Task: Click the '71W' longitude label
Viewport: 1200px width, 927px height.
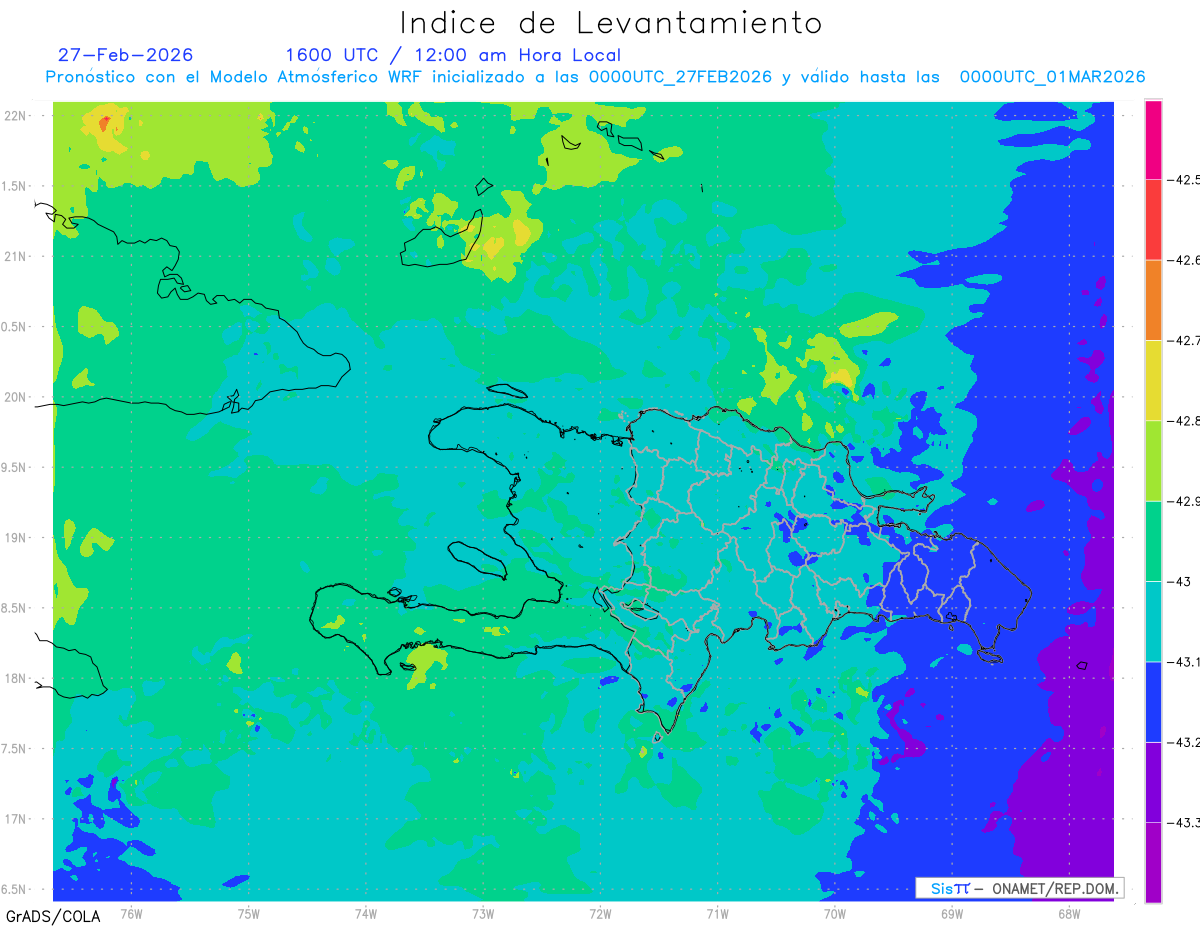Action: click(x=717, y=913)
